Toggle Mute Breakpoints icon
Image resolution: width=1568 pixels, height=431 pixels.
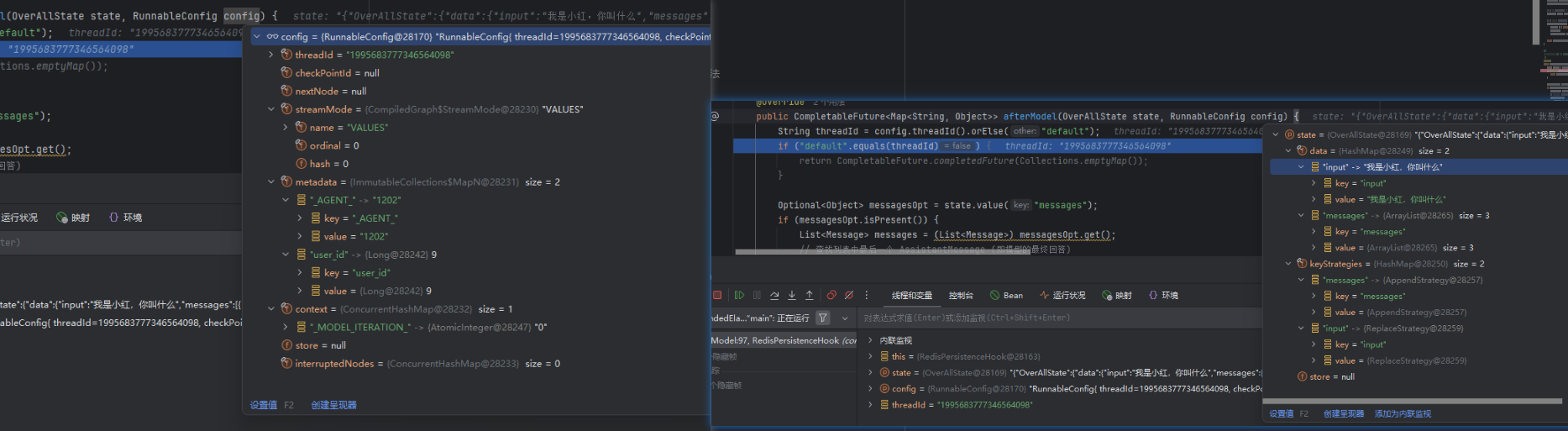pyautogui.click(x=849, y=295)
